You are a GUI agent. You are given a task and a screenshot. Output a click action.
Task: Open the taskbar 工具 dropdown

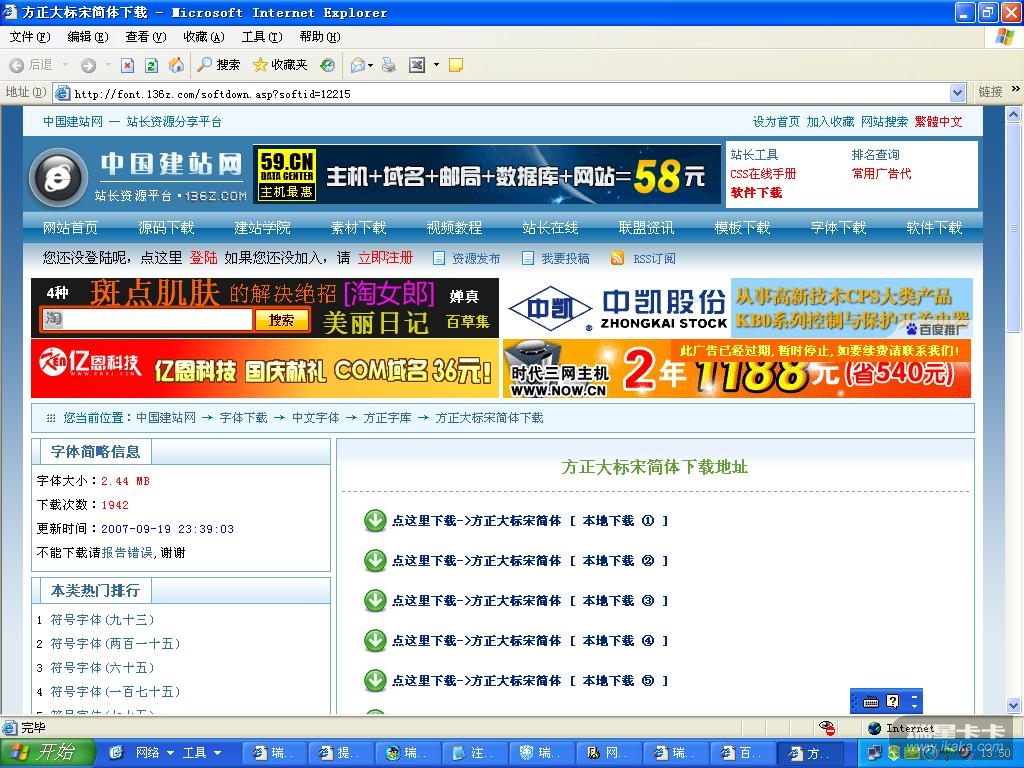click(x=201, y=752)
